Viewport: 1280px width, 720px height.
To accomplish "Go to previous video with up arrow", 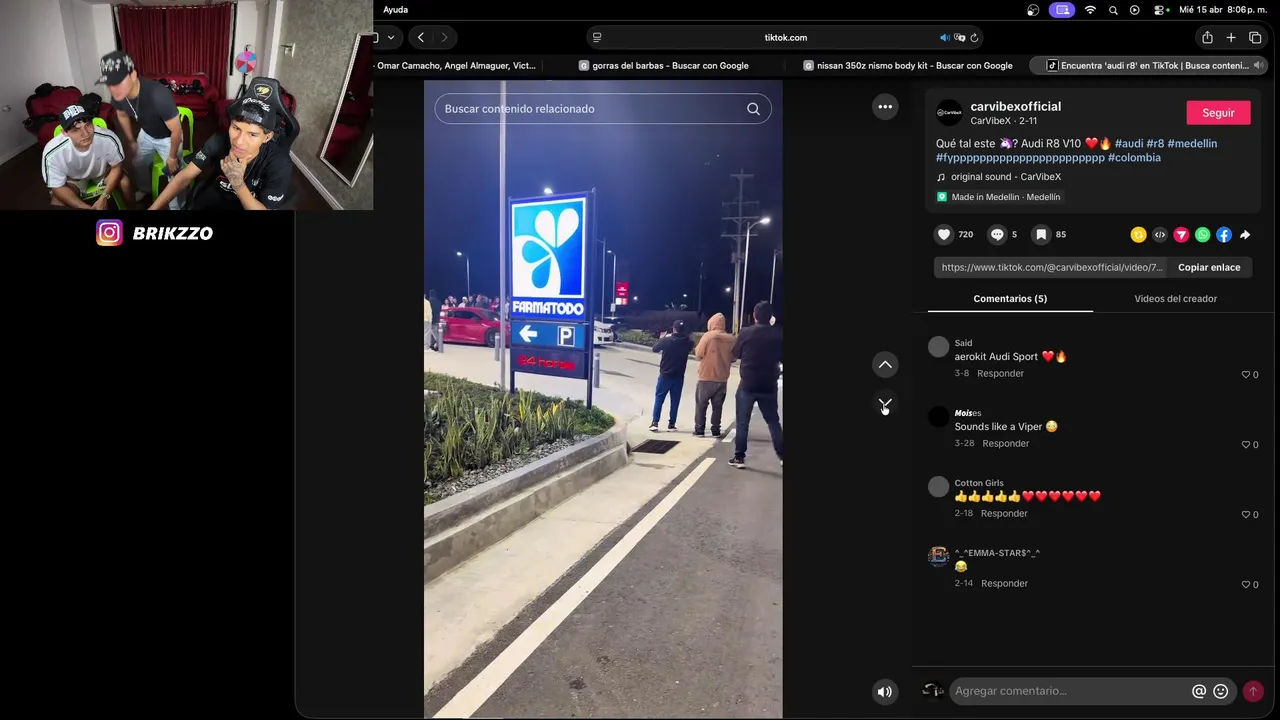I will tap(885, 365).
